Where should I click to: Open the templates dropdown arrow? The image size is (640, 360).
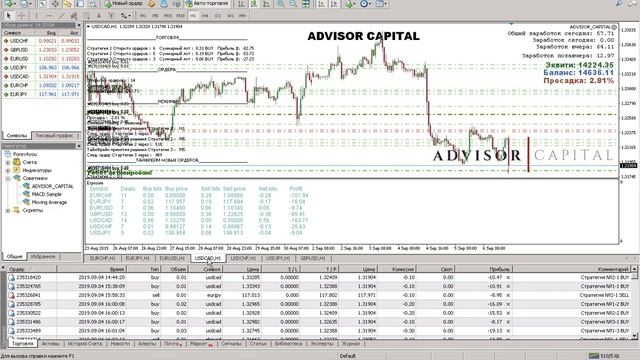pyautogui.click(x=386, y=4)
